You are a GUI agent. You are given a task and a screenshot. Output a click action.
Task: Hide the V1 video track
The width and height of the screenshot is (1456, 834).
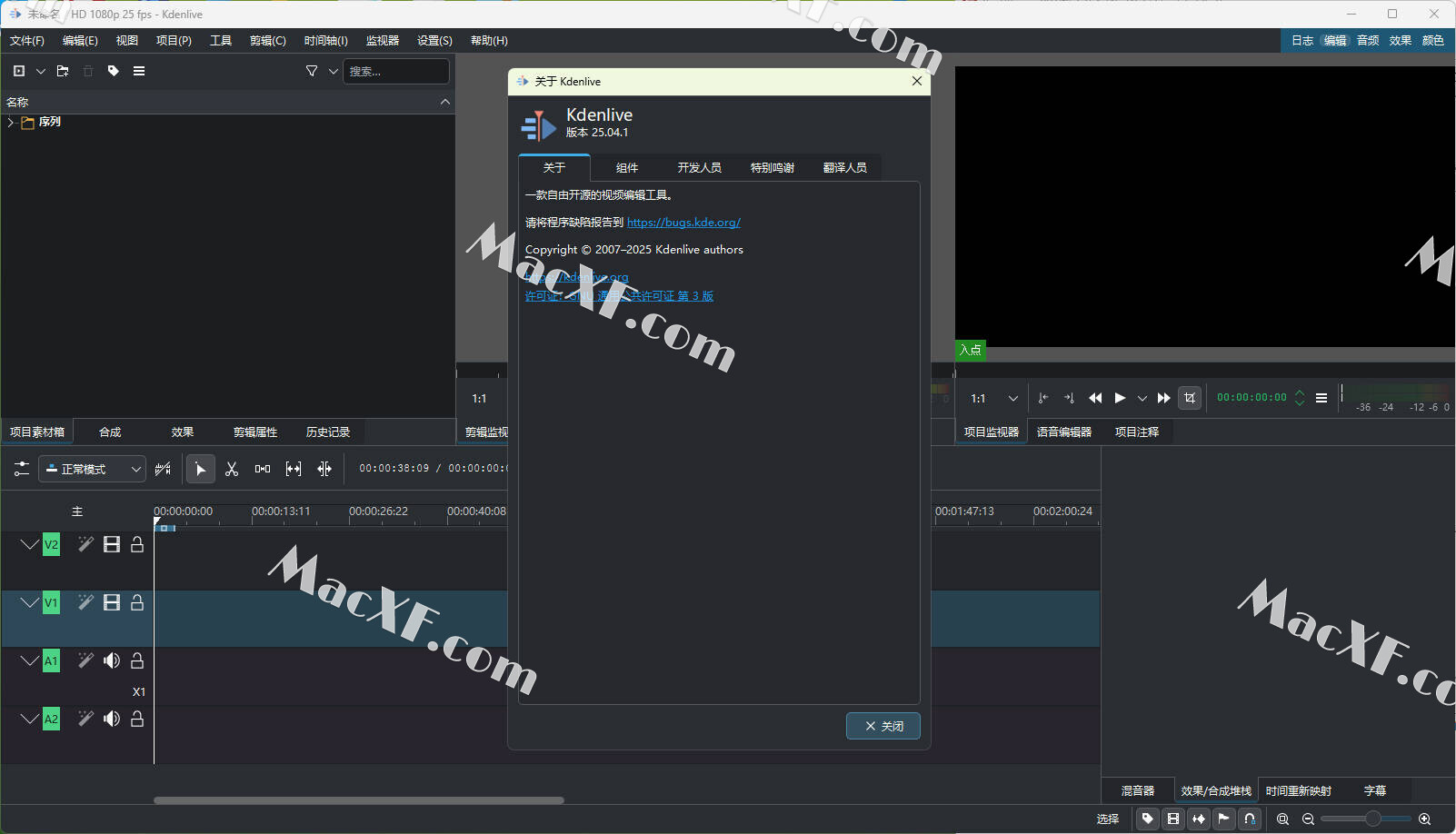(112, 602)
